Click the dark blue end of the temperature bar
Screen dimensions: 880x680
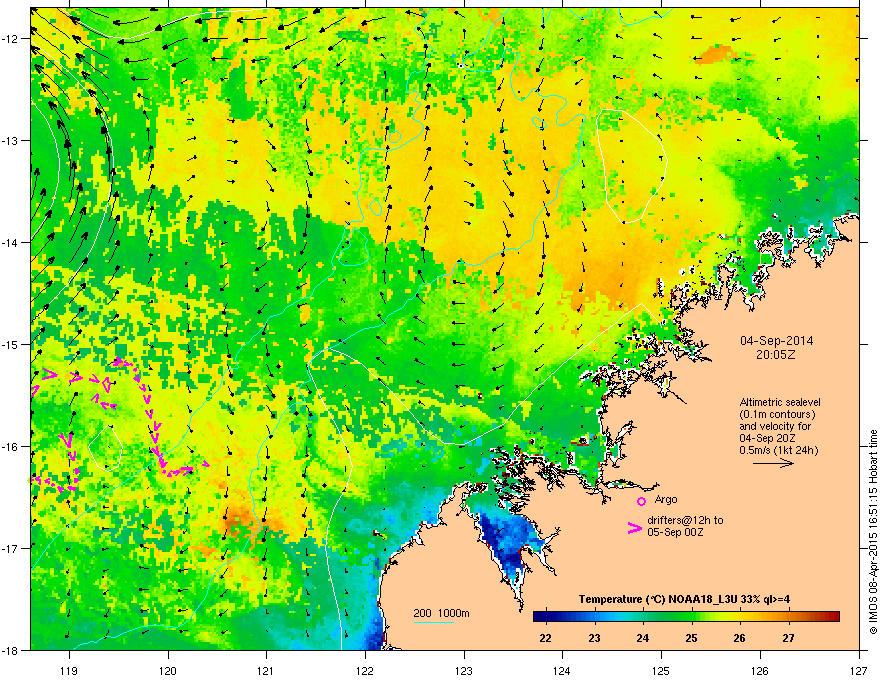539,617
